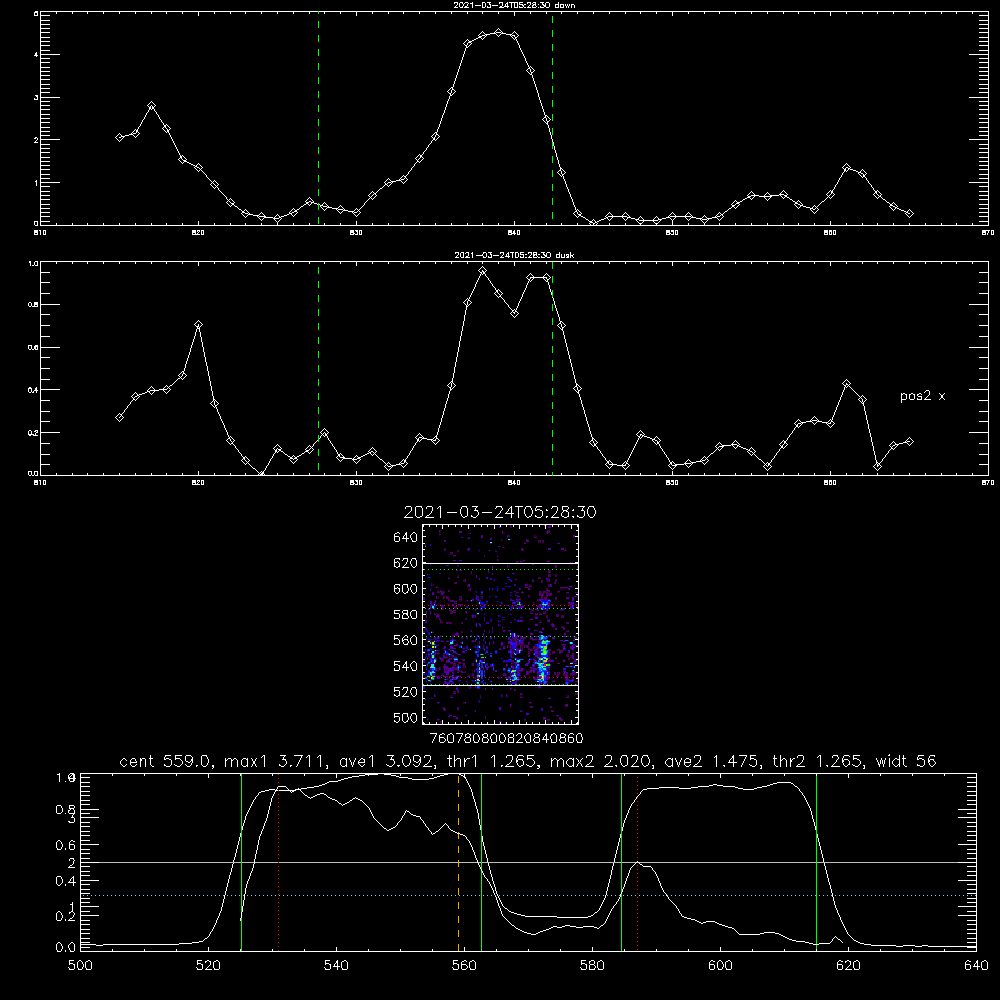Click the 600 label on bottom plot x-axis

pos(721,966)
